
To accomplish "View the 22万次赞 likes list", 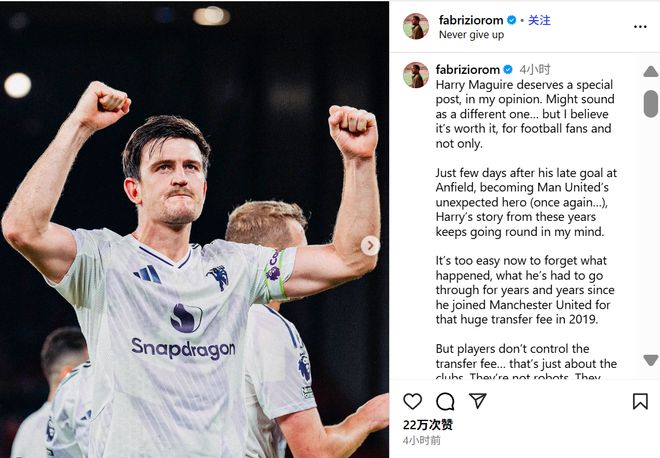I will [428, 425].
